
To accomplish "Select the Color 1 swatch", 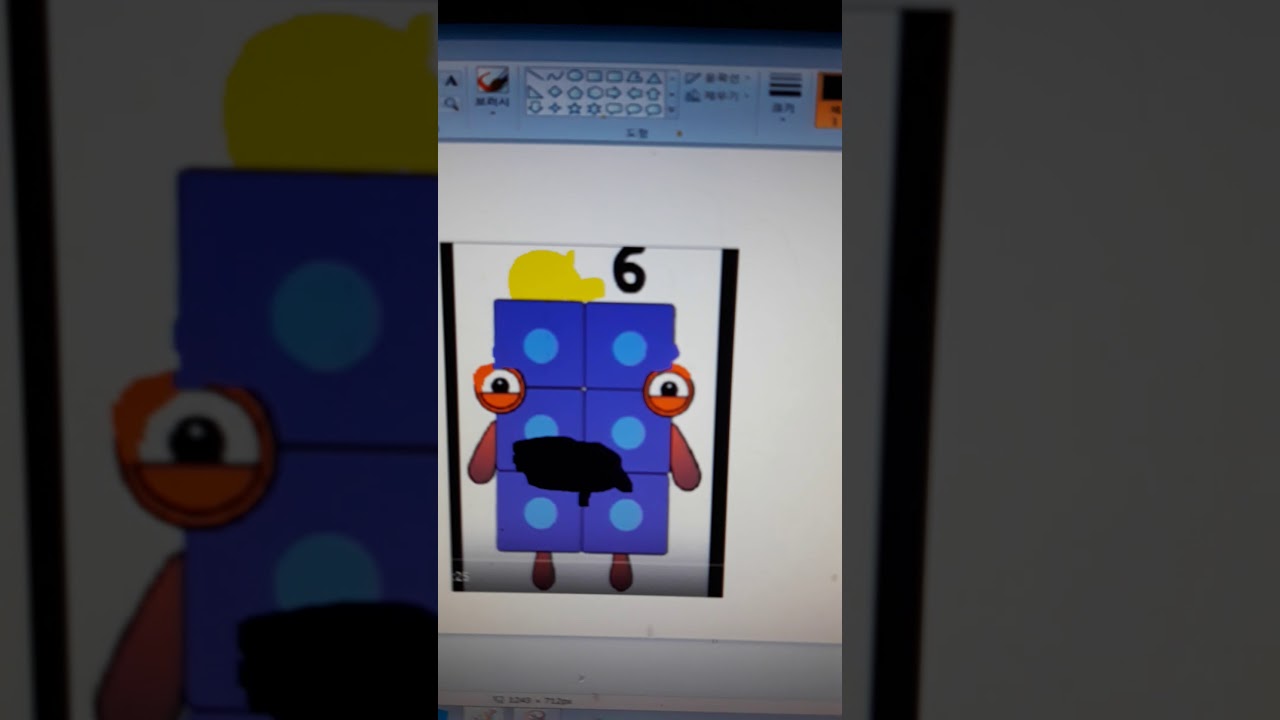I will [829, 99].
